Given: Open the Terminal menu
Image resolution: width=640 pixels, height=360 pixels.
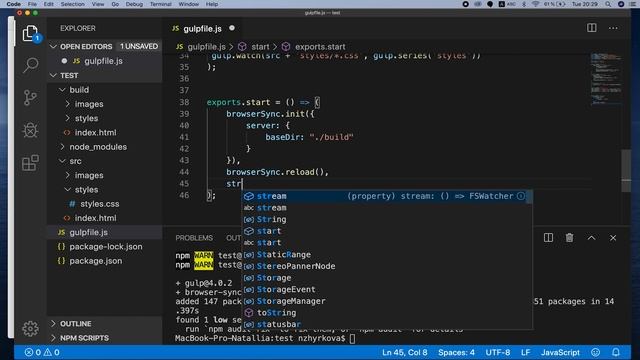Looking at the screenshot, I should [x=160, y=4].
